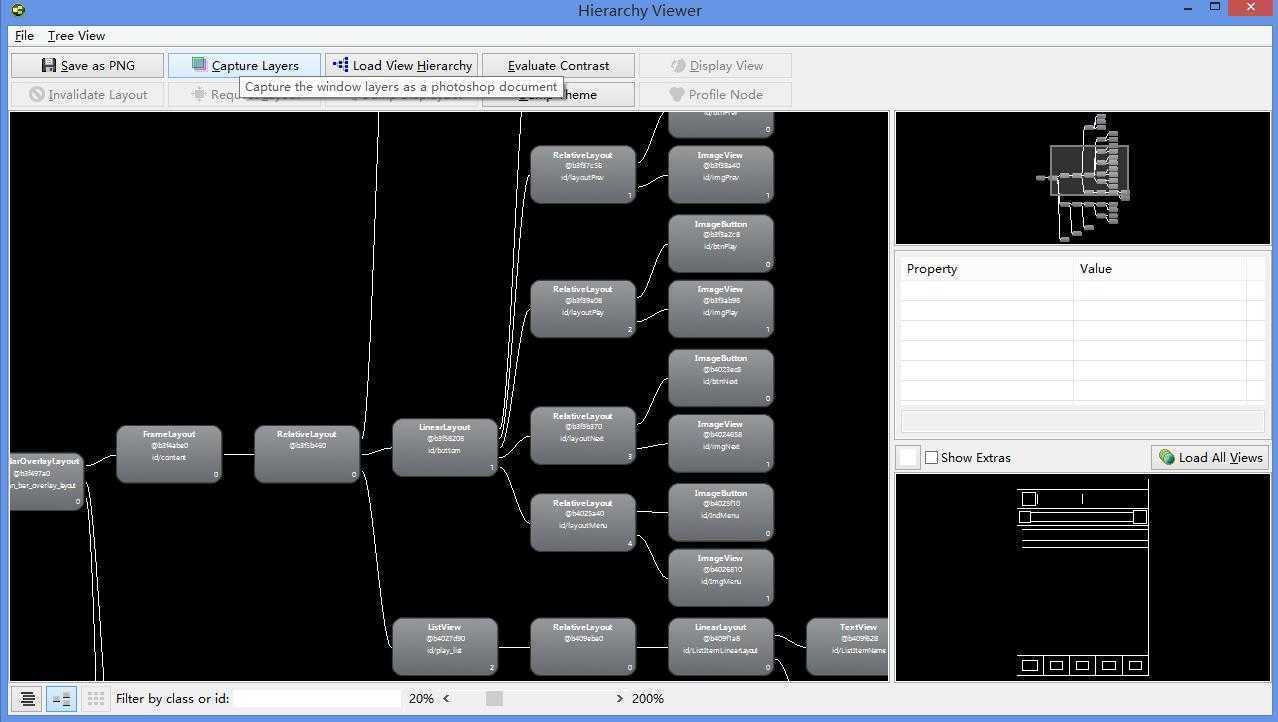The width and height of the screenshot is (1278, 722).
Task: Click Load View Hierarchy button
Action: click(x=401, y=65)
